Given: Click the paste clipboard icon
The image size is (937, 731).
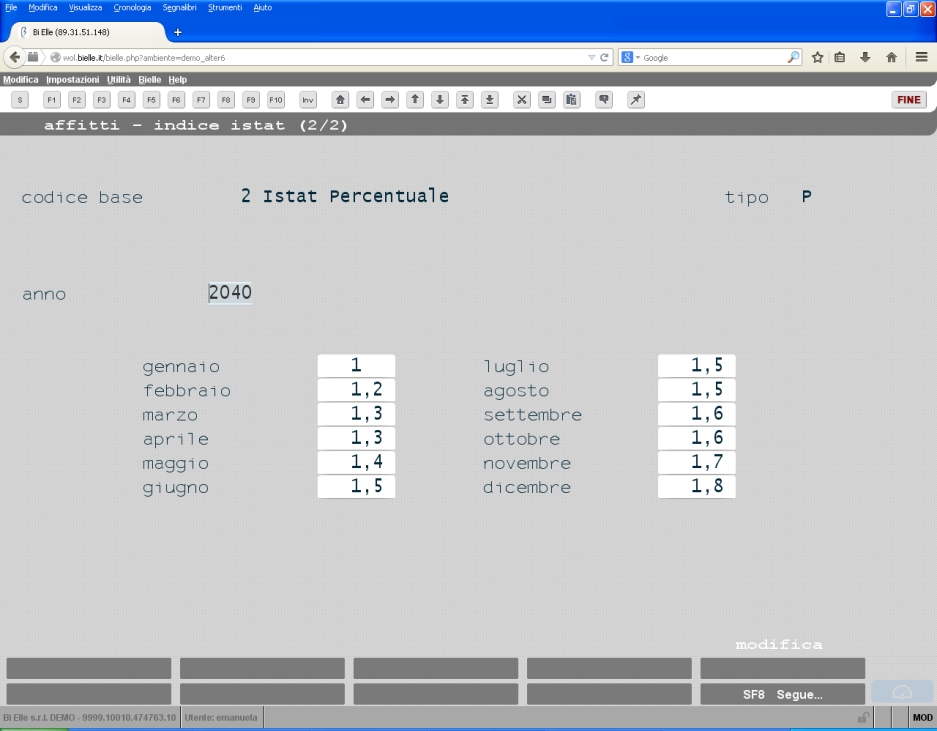Looking at the screenshot, I should pos(571,100).
